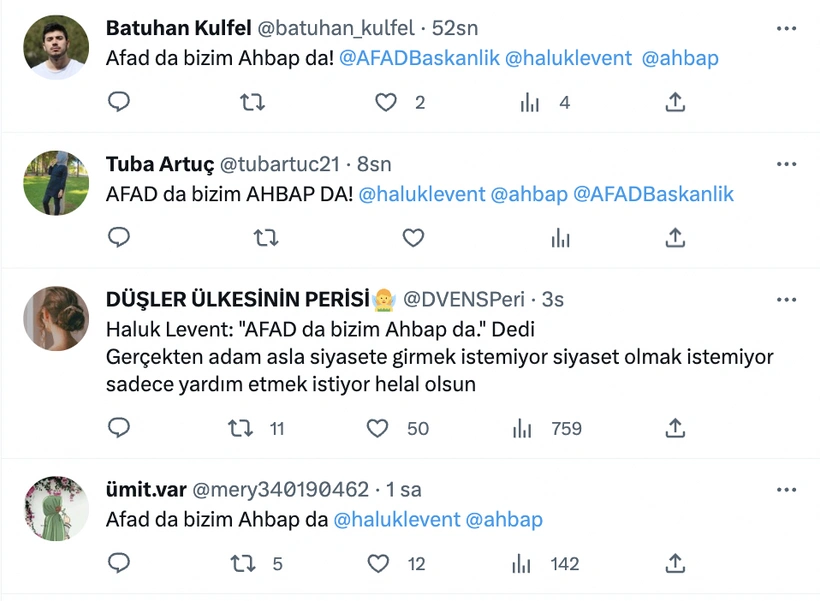Reply to Batuhan Kulfel's tweet
This screenshot has height=601, width=820.
(x=119, y=102)
